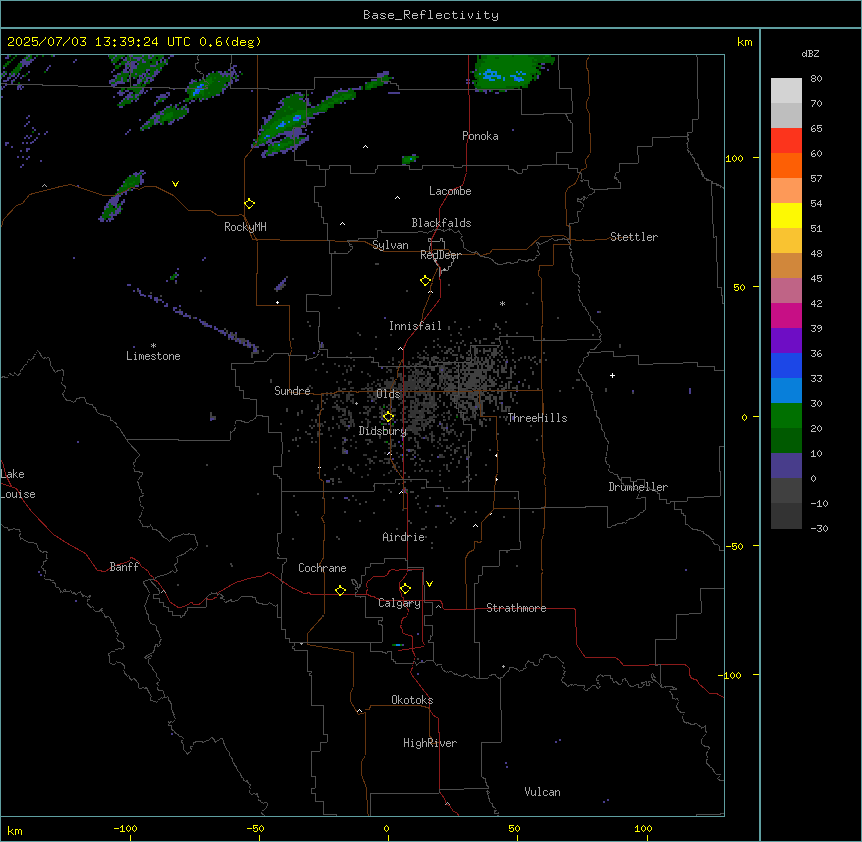Click the dBZ legend heading
The image size is (862, 842).
(810, 53)
